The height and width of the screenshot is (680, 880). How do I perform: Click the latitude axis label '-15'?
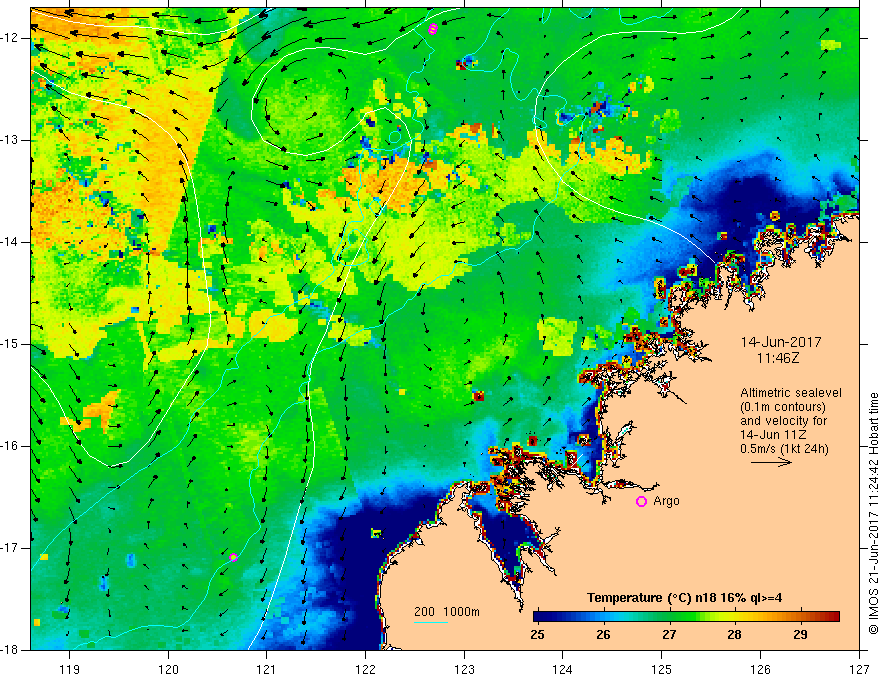[x=11, y=344]
